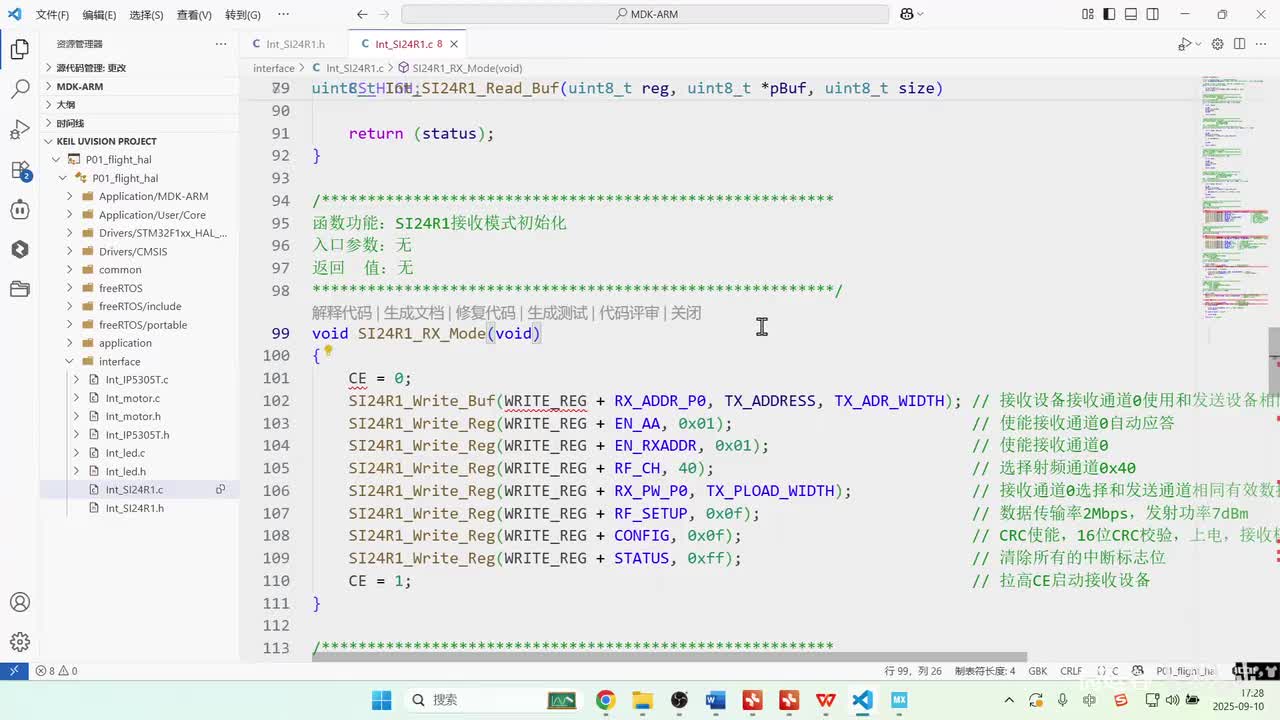Image resolution: width=1280 pixels, height=720 pixels.
Task: Expand the MDK-ARM section
Action: 139,86
